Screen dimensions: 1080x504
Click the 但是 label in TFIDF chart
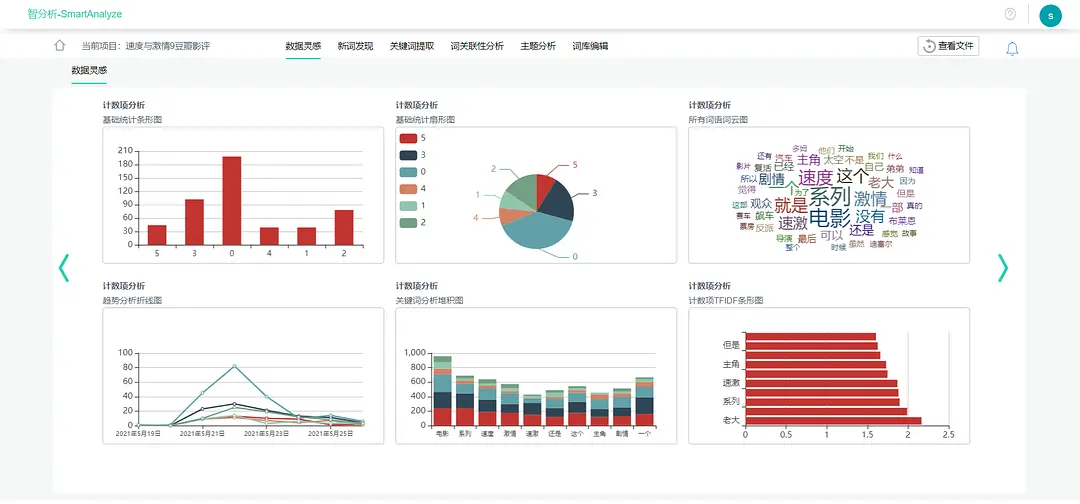[x=730, y=345]
